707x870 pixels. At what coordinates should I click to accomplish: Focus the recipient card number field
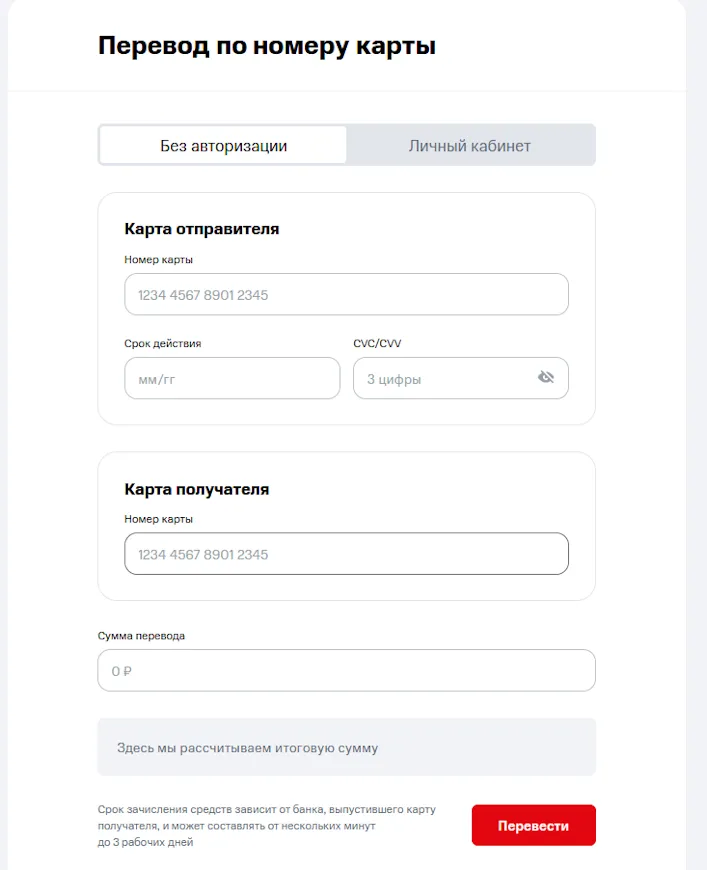click(346, 554)
